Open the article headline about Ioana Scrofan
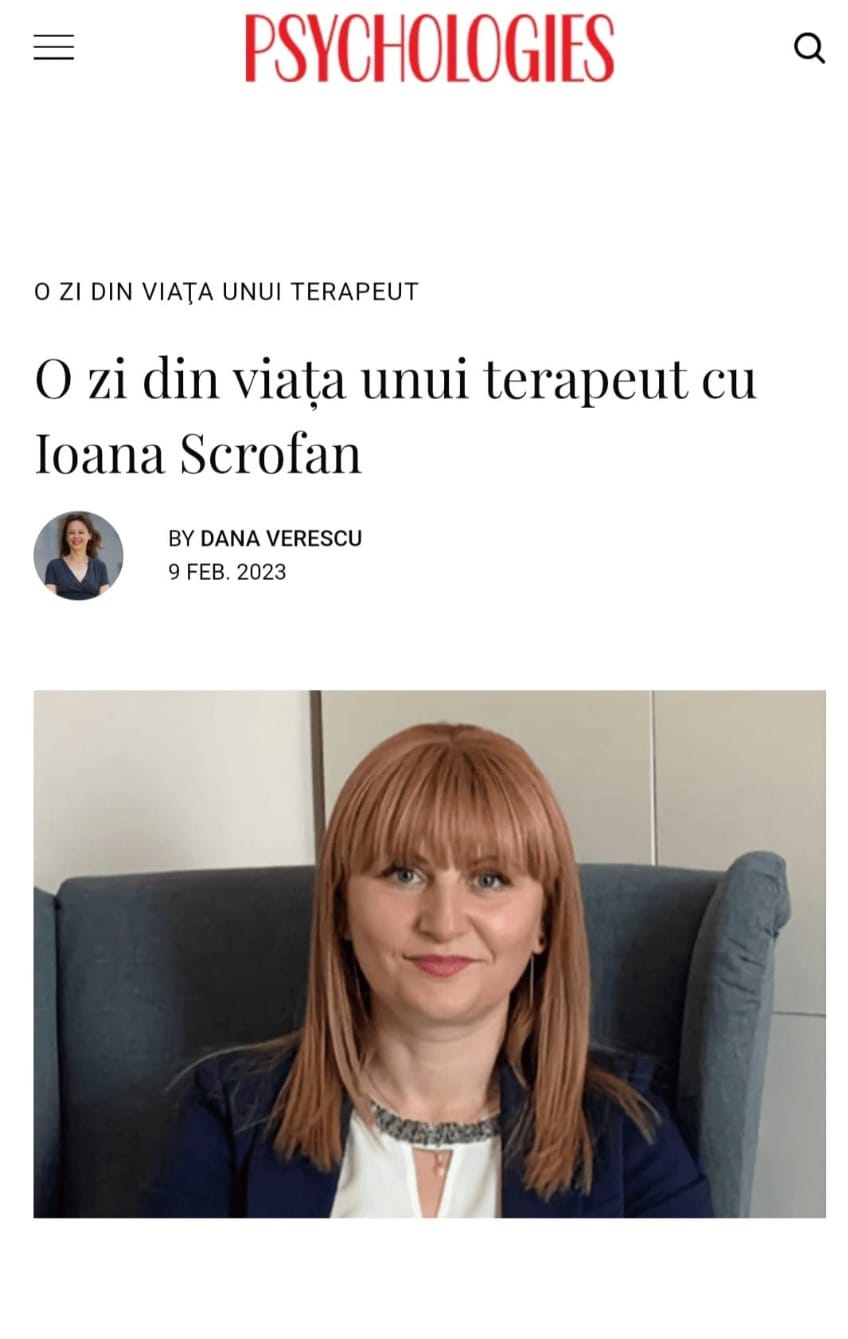 [395, 417]
